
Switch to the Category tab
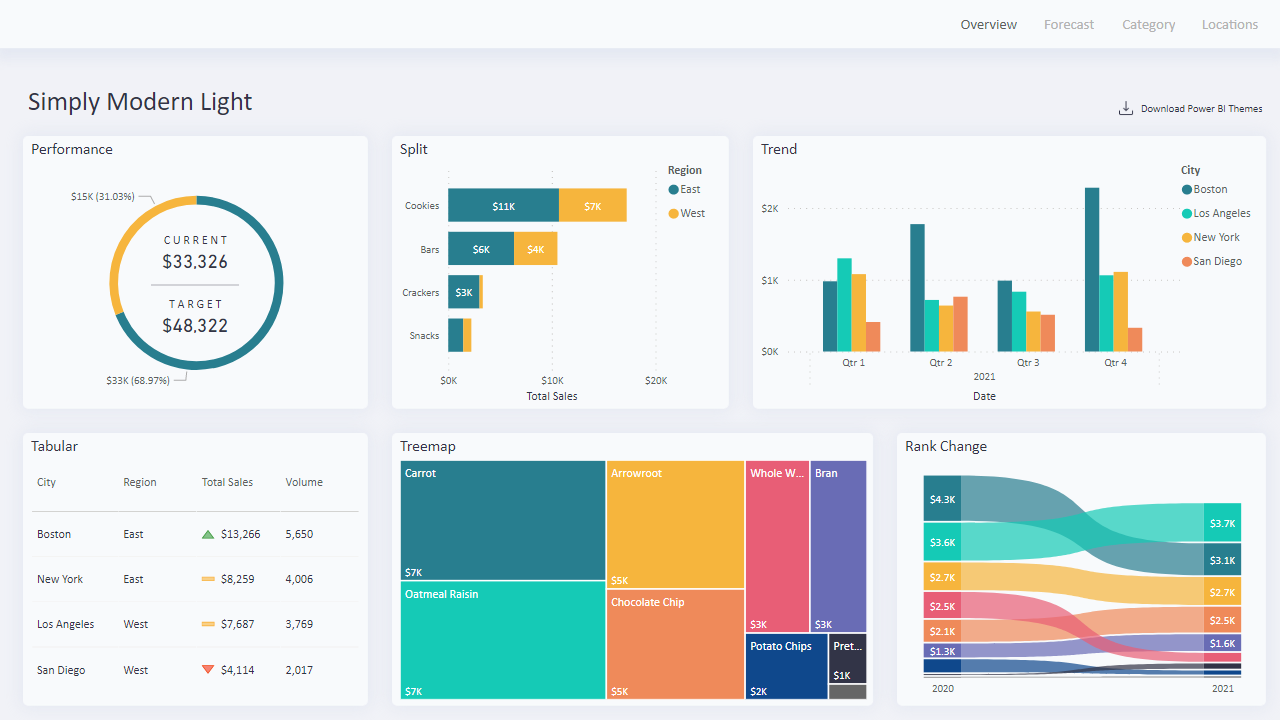coord(1148,24)
